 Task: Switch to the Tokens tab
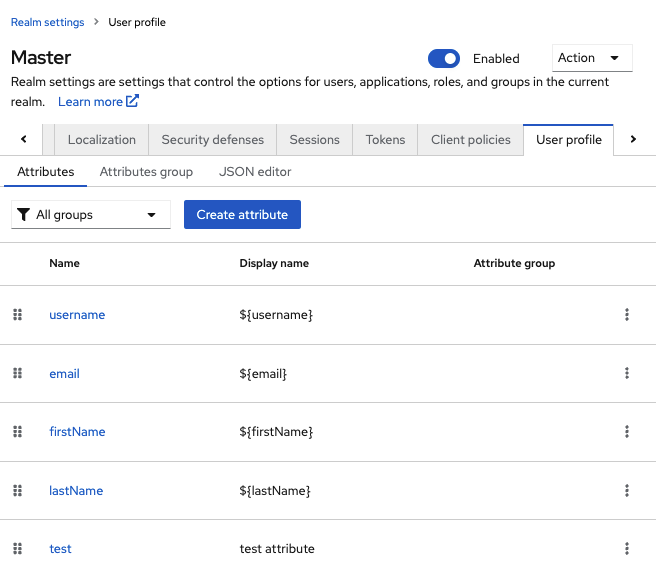[385, 140]
